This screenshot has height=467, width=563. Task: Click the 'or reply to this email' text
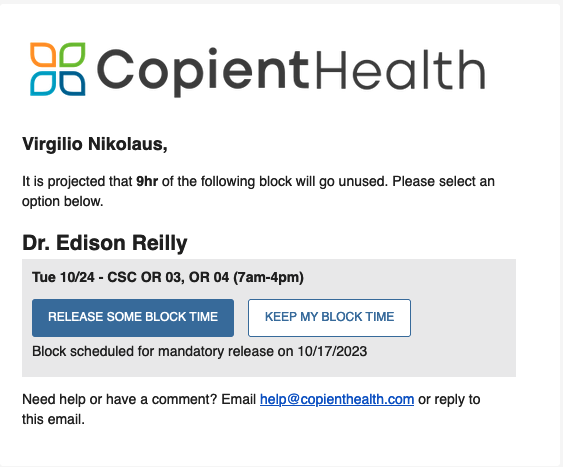tap(251, 409)
